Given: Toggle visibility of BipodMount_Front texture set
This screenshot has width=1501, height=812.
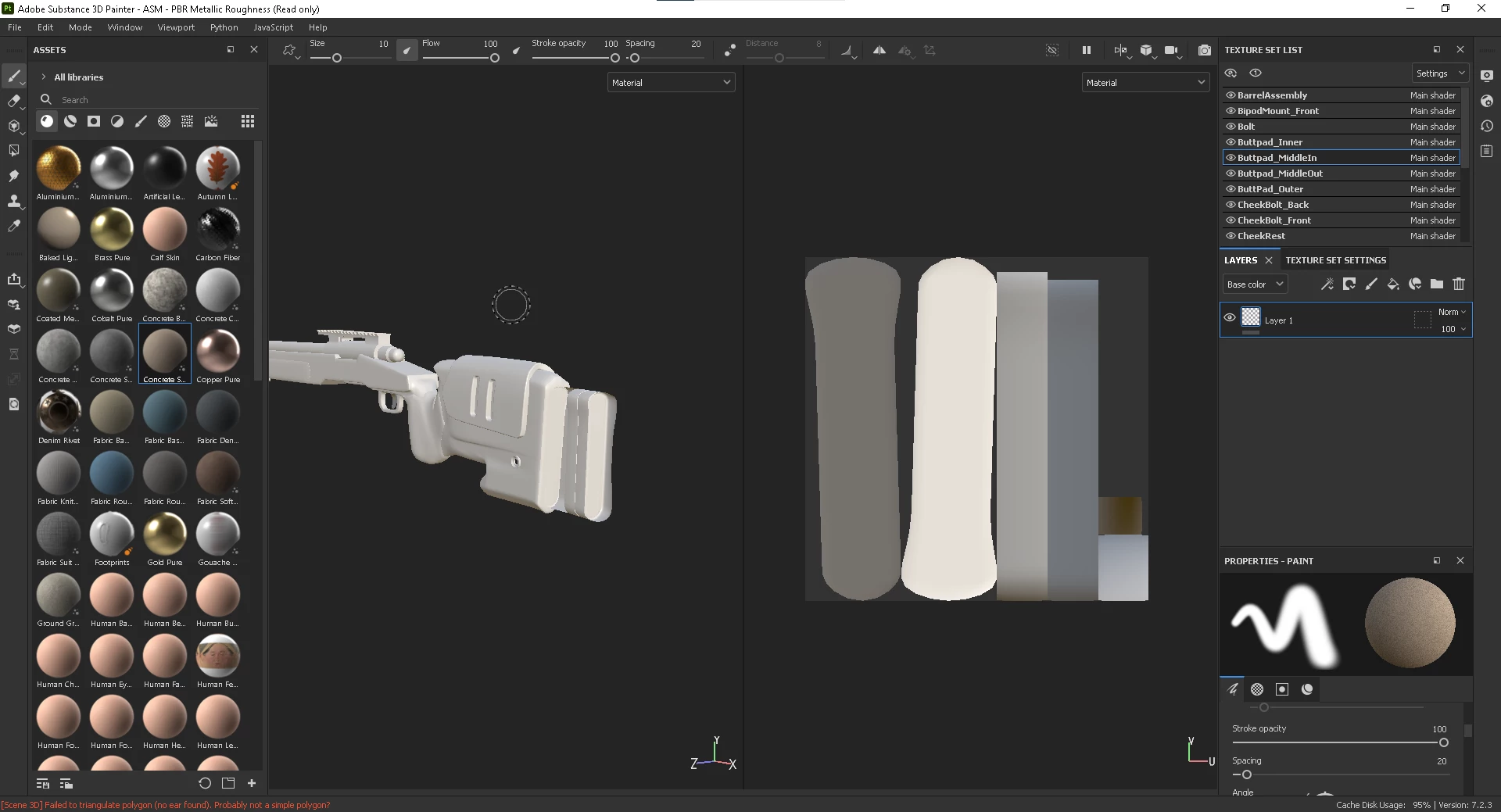Looking at the screenshot, I should [x=1231, y=111].
